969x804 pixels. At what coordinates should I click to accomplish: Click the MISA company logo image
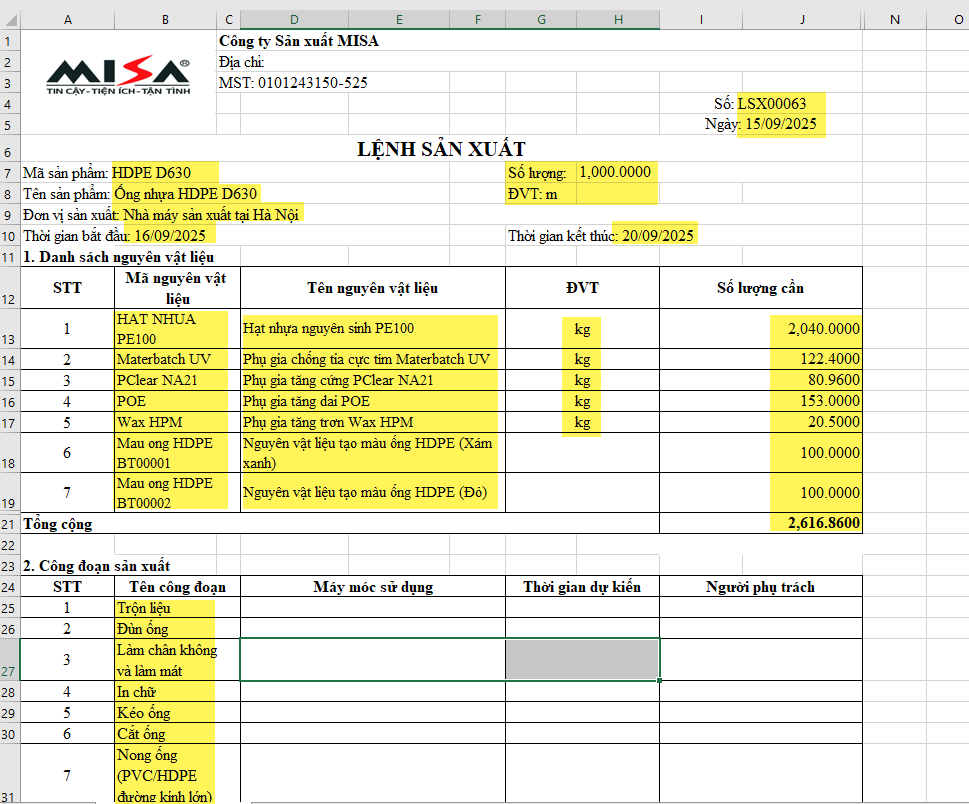coord(118,75)
